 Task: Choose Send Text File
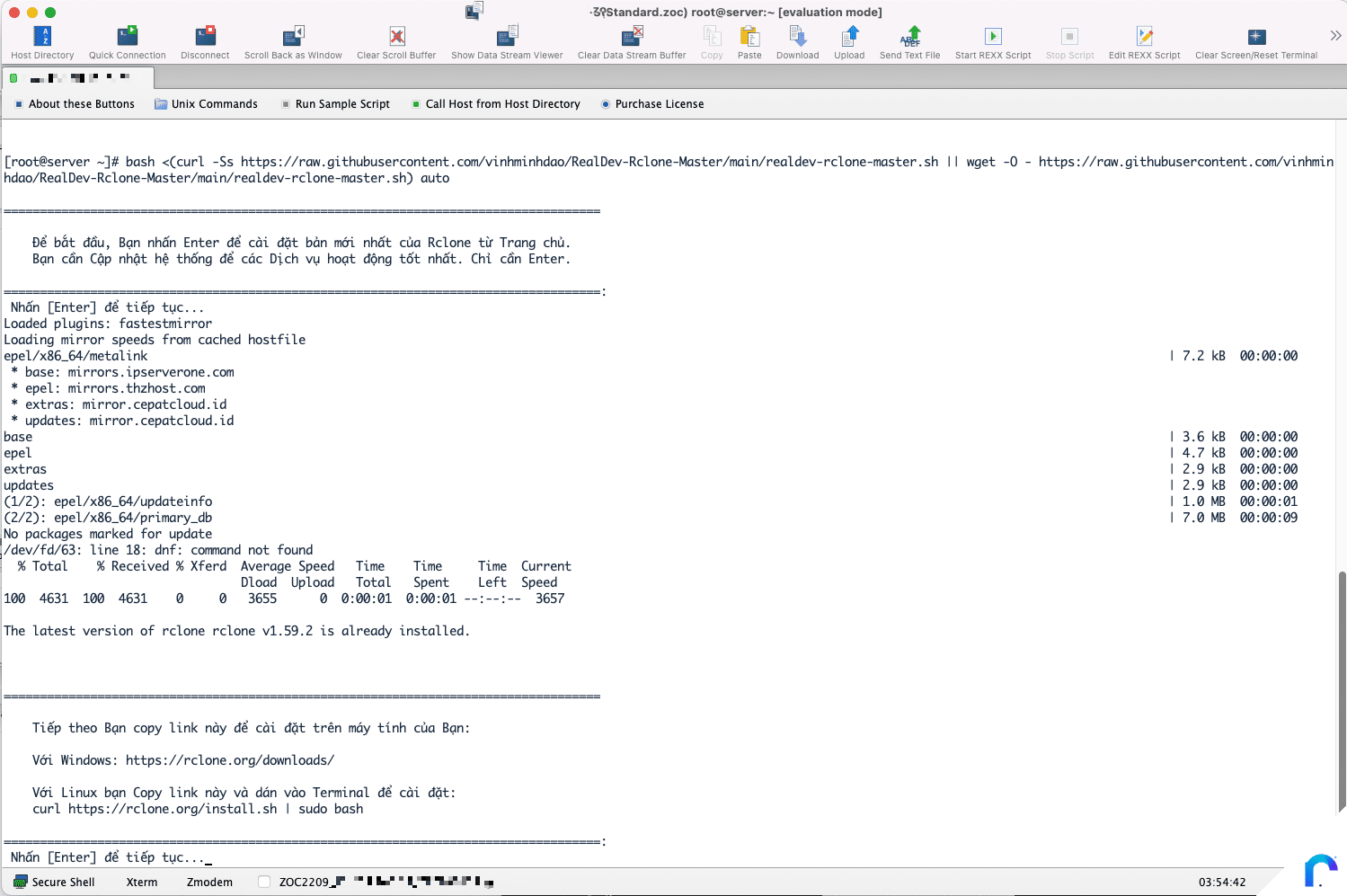(x=910, y=42)
